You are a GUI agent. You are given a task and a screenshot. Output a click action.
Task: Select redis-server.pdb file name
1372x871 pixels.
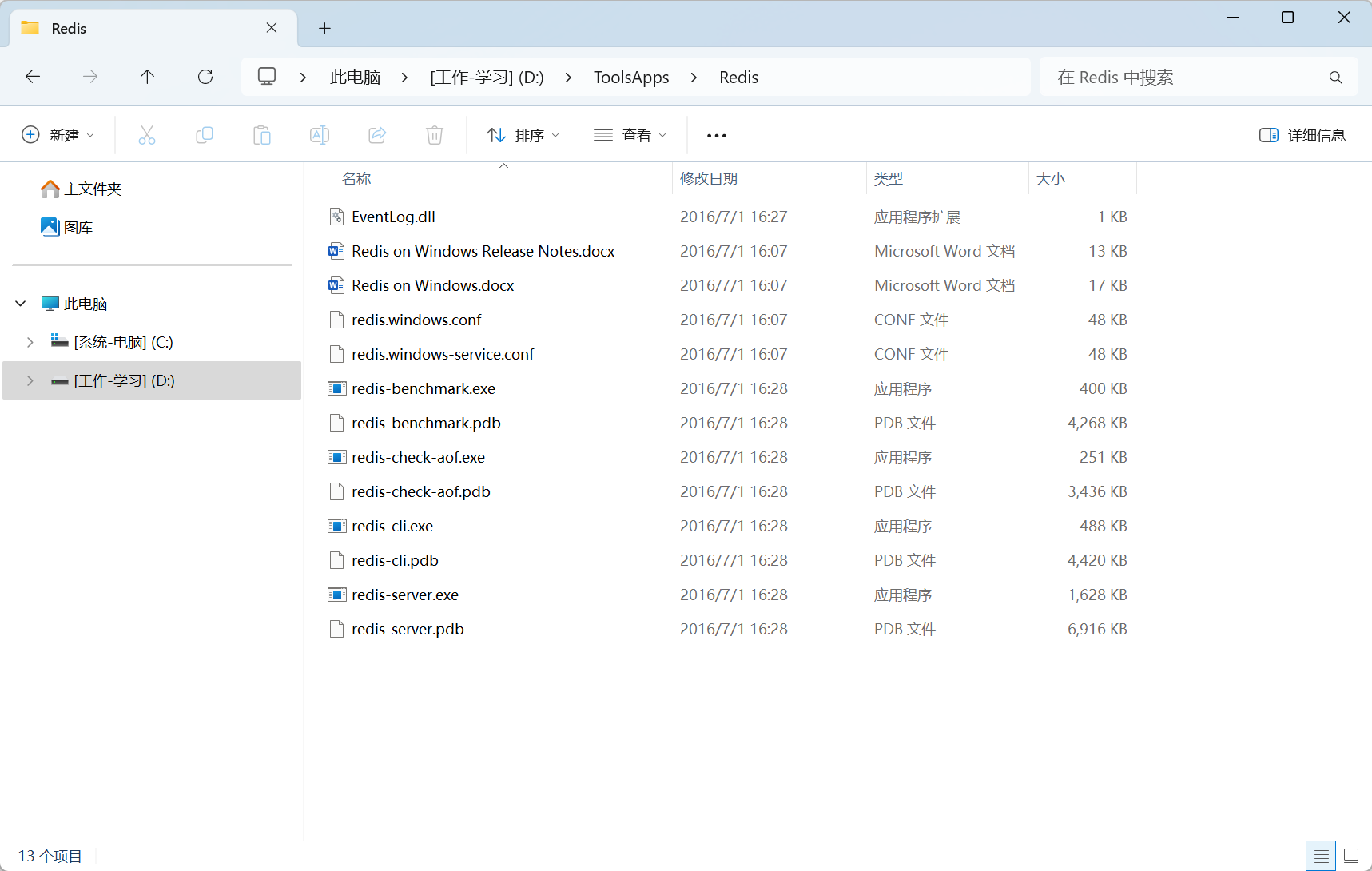tap(408, 629)
